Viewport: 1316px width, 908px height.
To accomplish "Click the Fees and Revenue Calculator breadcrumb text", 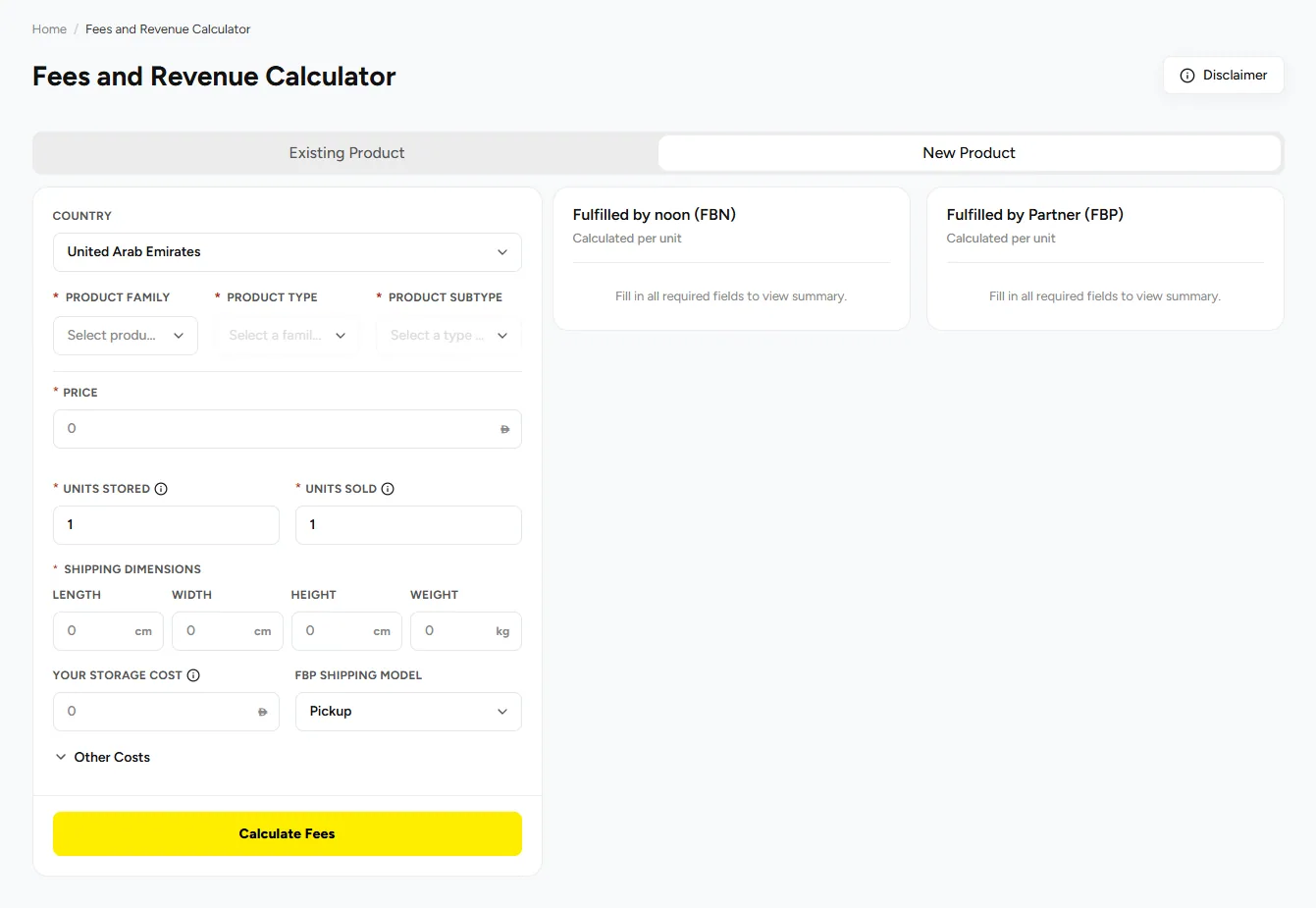I will coord(168,29).
